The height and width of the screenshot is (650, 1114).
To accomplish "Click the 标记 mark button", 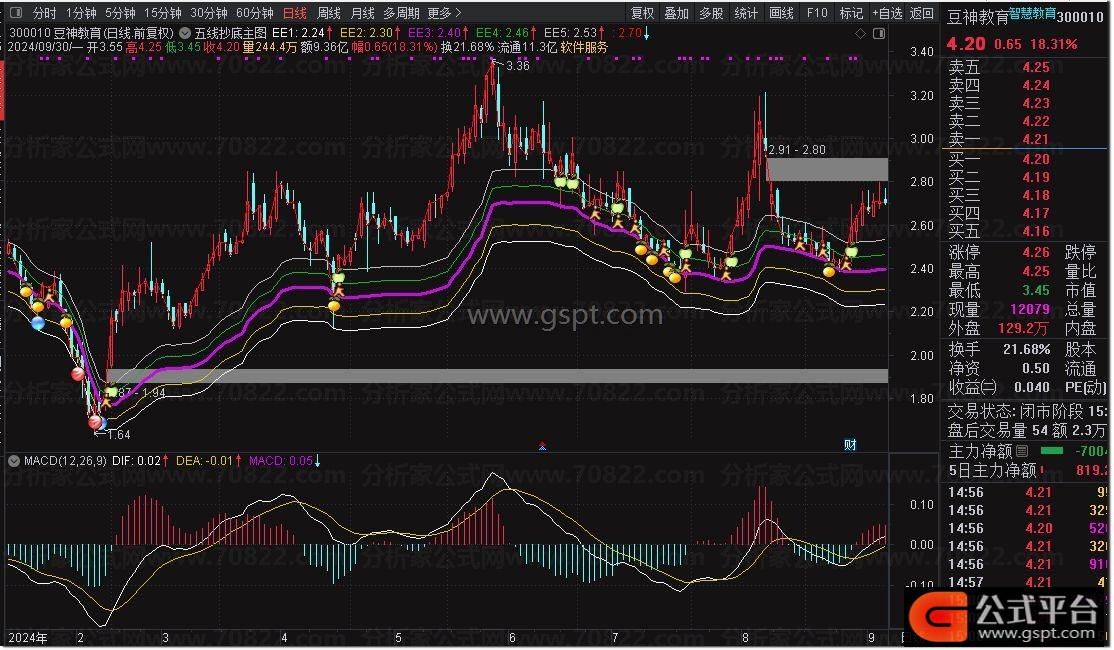I will [851, 13].
